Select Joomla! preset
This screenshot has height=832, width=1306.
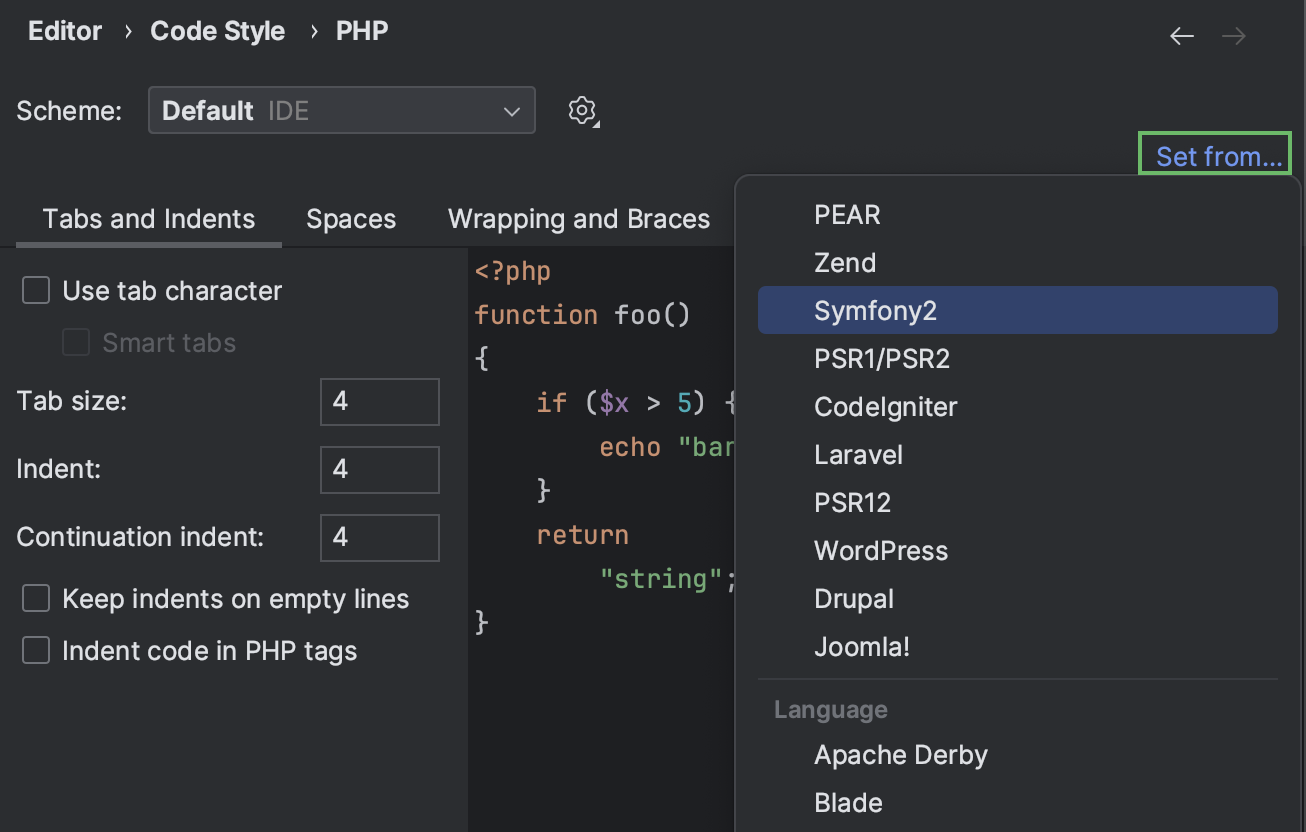[1018, 647]
